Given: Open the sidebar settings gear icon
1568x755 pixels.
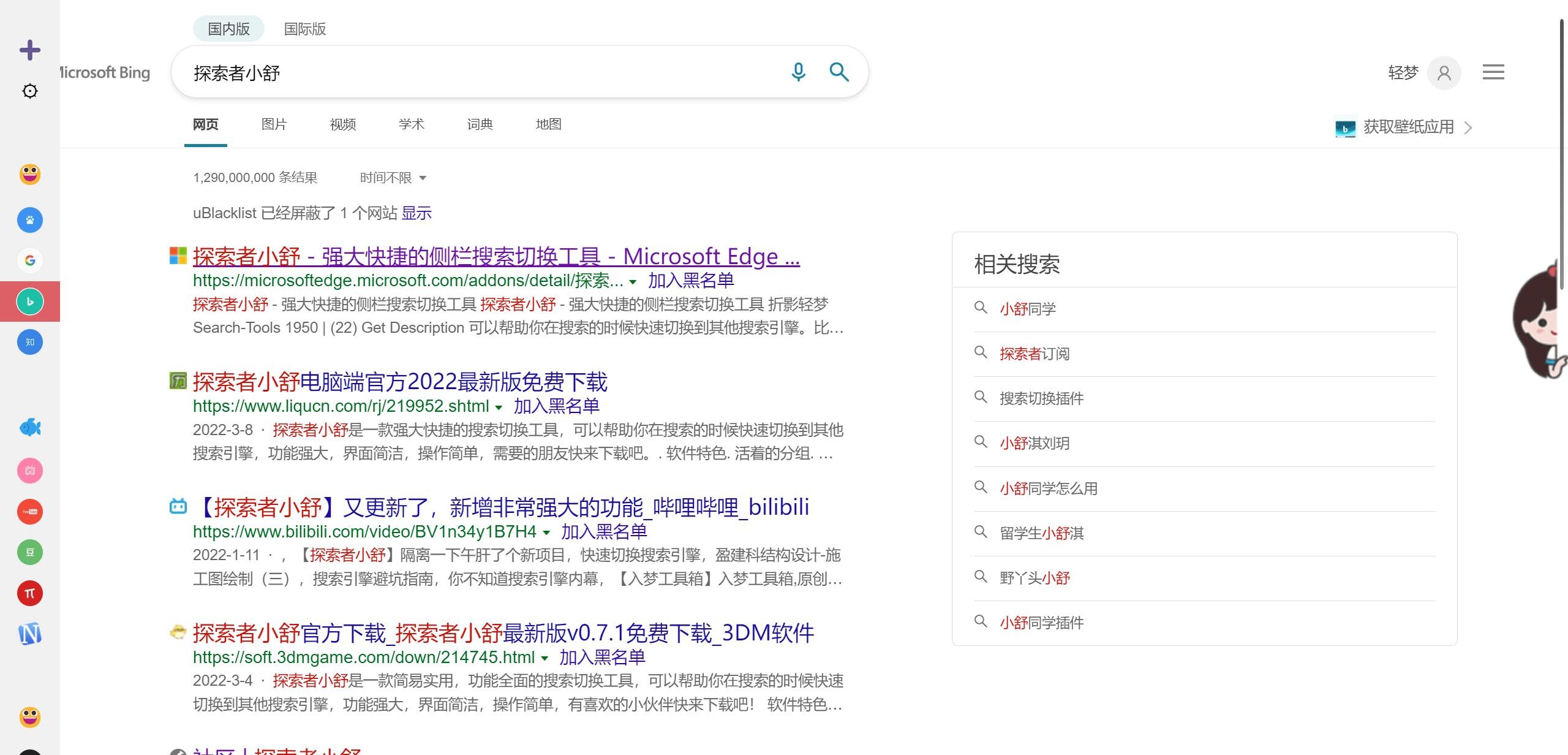Looking at the screenshot, I should (30, 91).
